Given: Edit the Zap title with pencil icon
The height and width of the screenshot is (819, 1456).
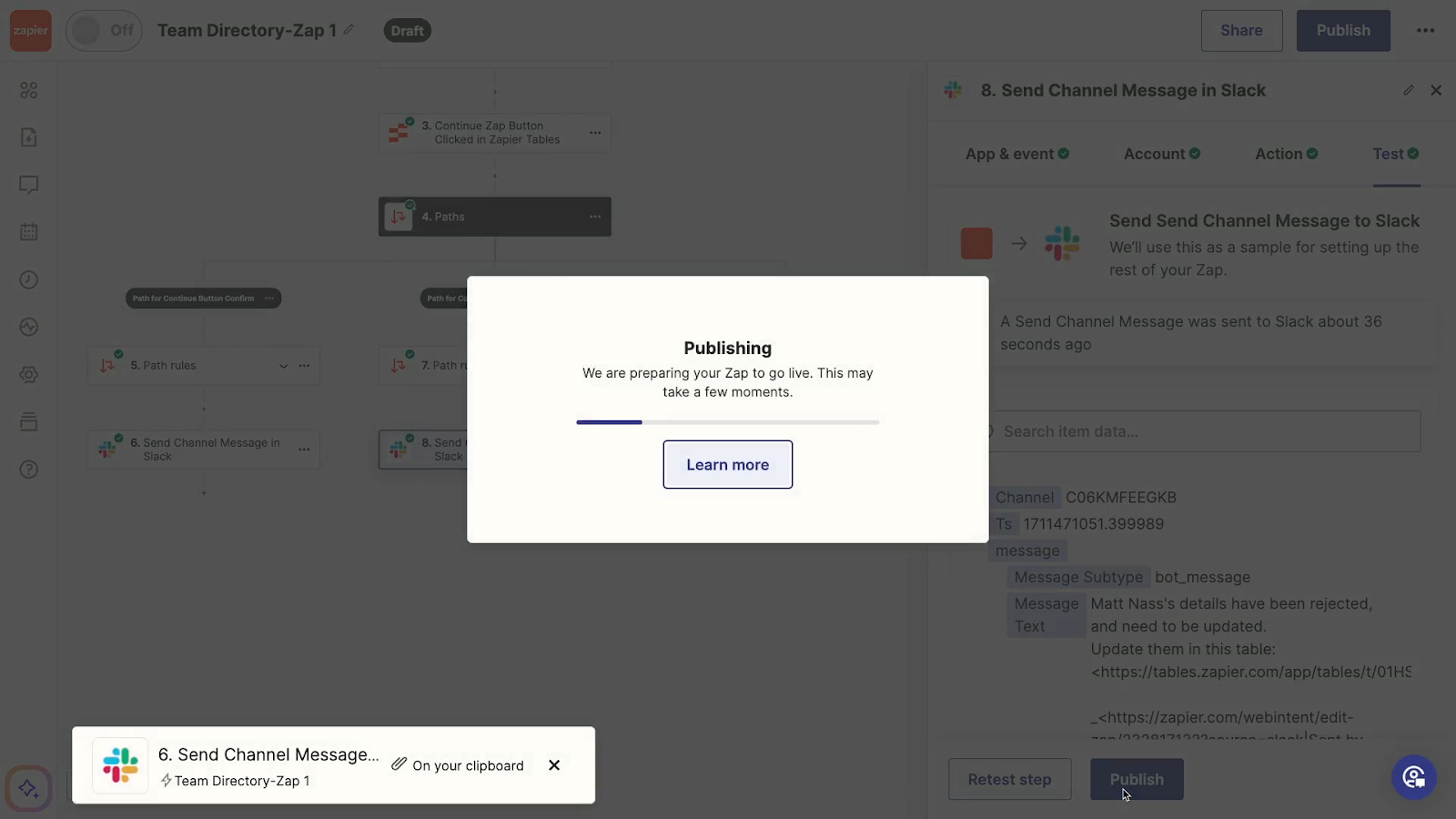Looking at the screenshot, I should [x=349, y=30].
